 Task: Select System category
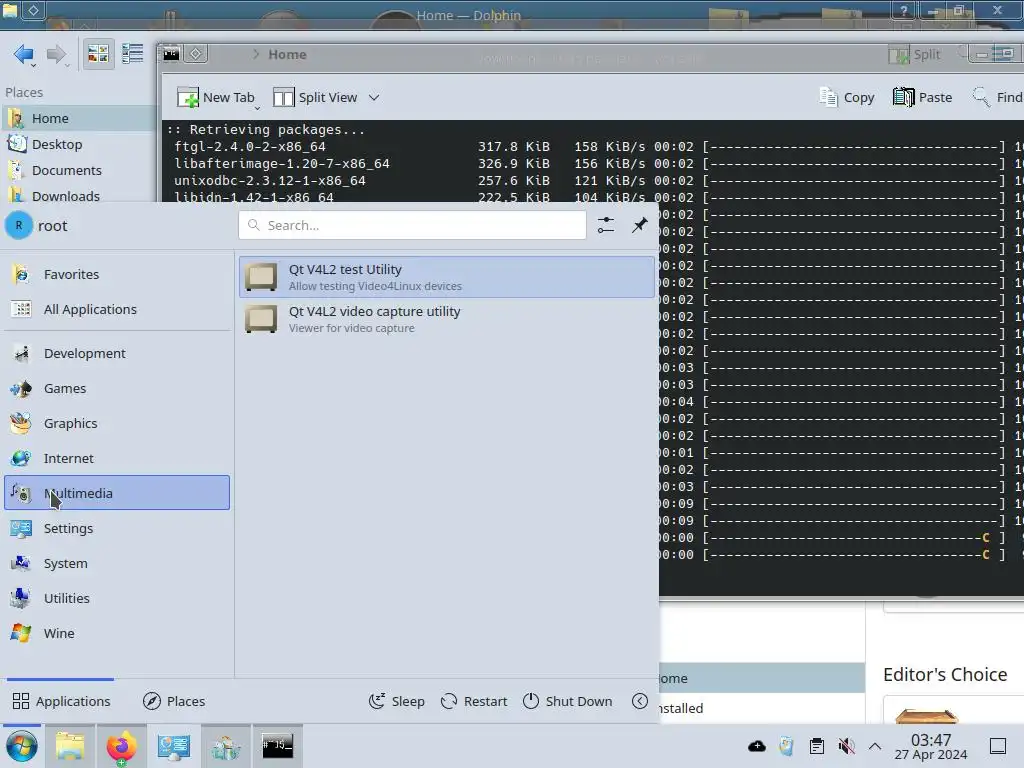tap(117, 564)
